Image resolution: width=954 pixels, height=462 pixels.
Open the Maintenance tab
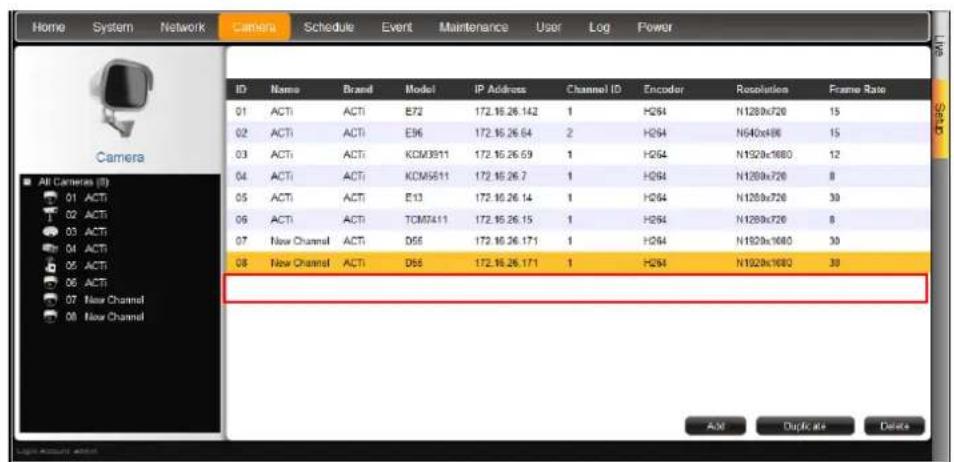473,27
